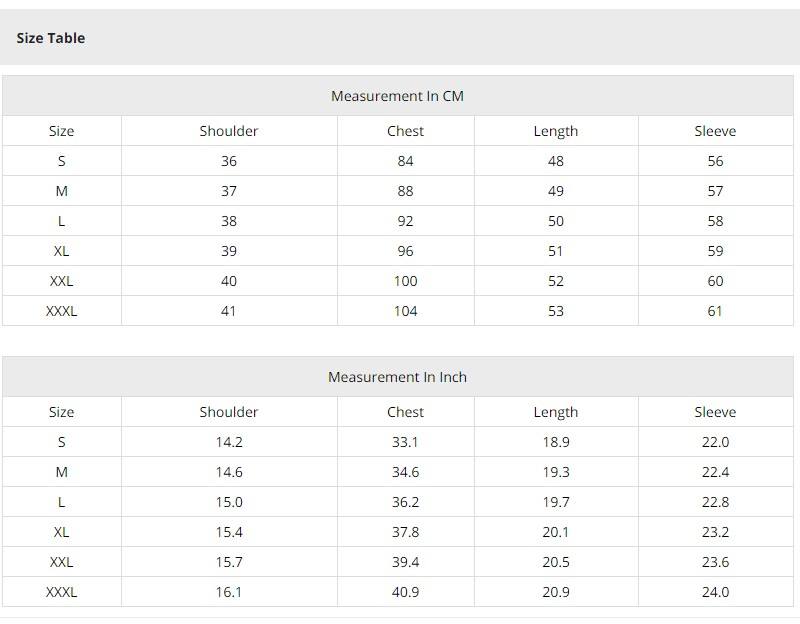Click the sleeve value 24.0

(715, 592)
